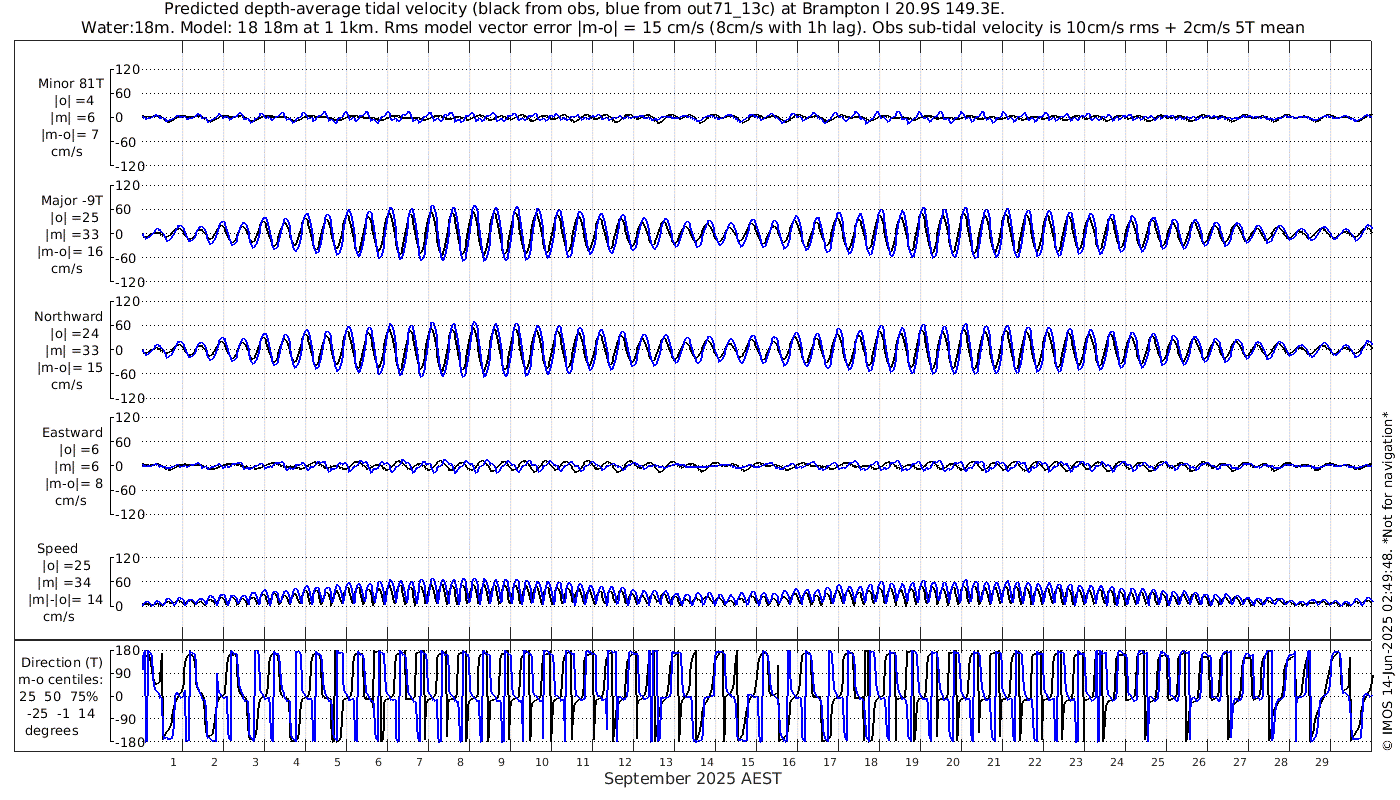Pick day 15 on the date axis
The image size is (1400, 800).
coord(748,761)
